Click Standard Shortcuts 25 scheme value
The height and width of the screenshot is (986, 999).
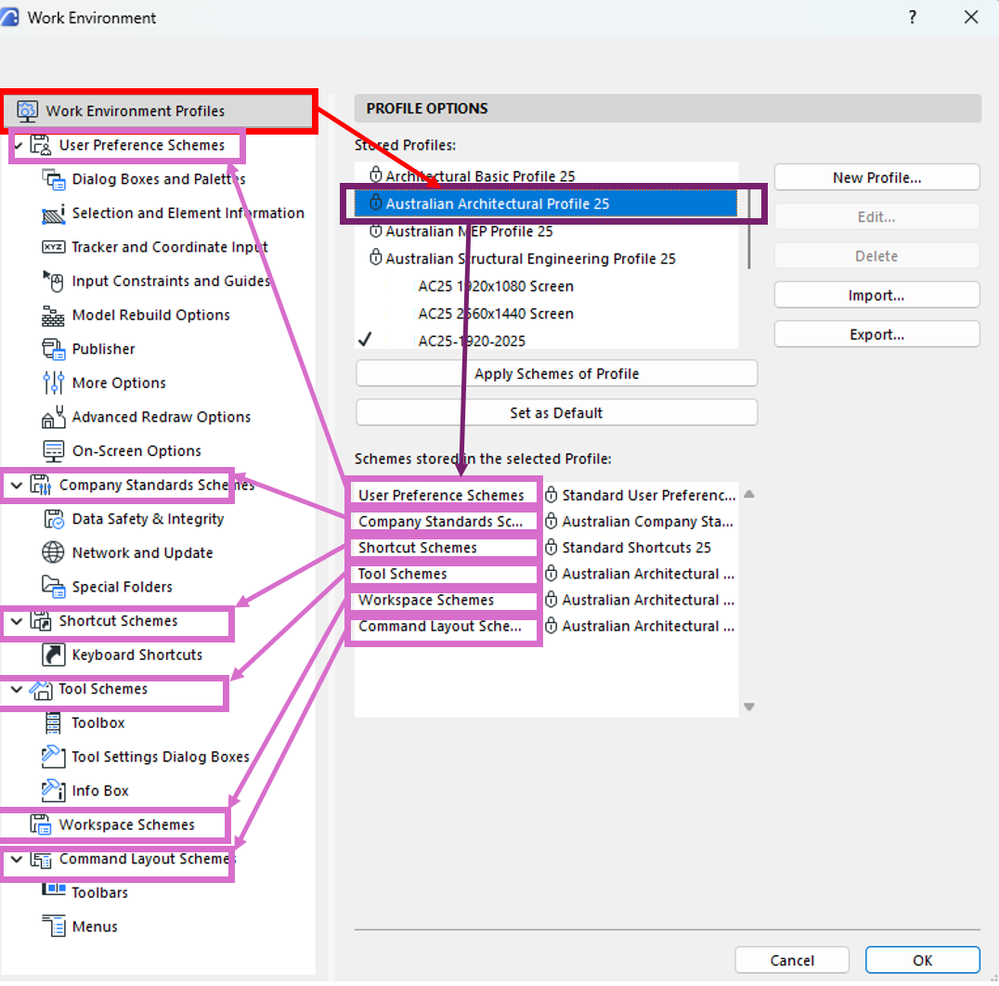[x=636, y=548]
